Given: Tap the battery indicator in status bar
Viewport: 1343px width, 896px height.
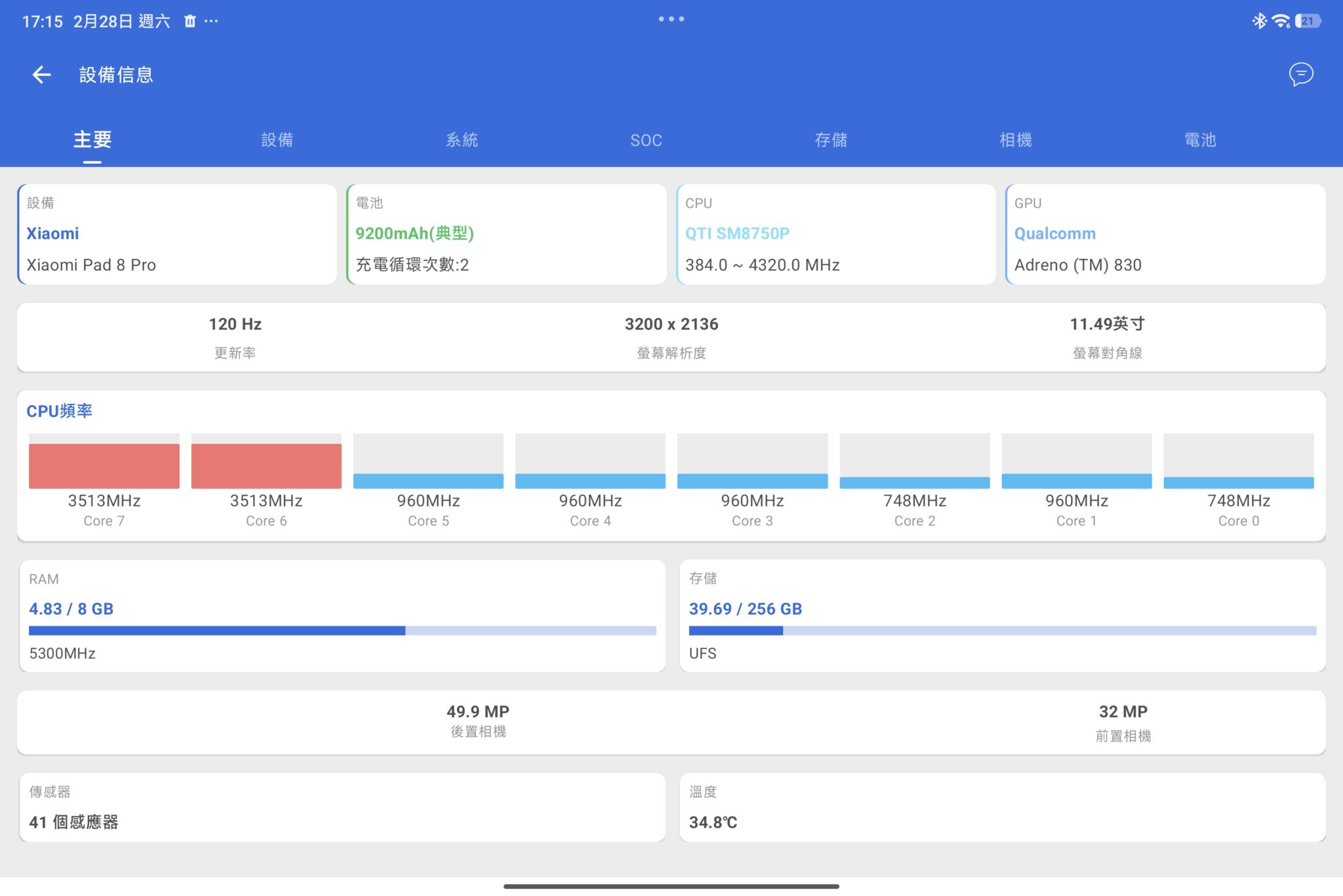Looking at the screenshot, I should [x=1308, y=21].
